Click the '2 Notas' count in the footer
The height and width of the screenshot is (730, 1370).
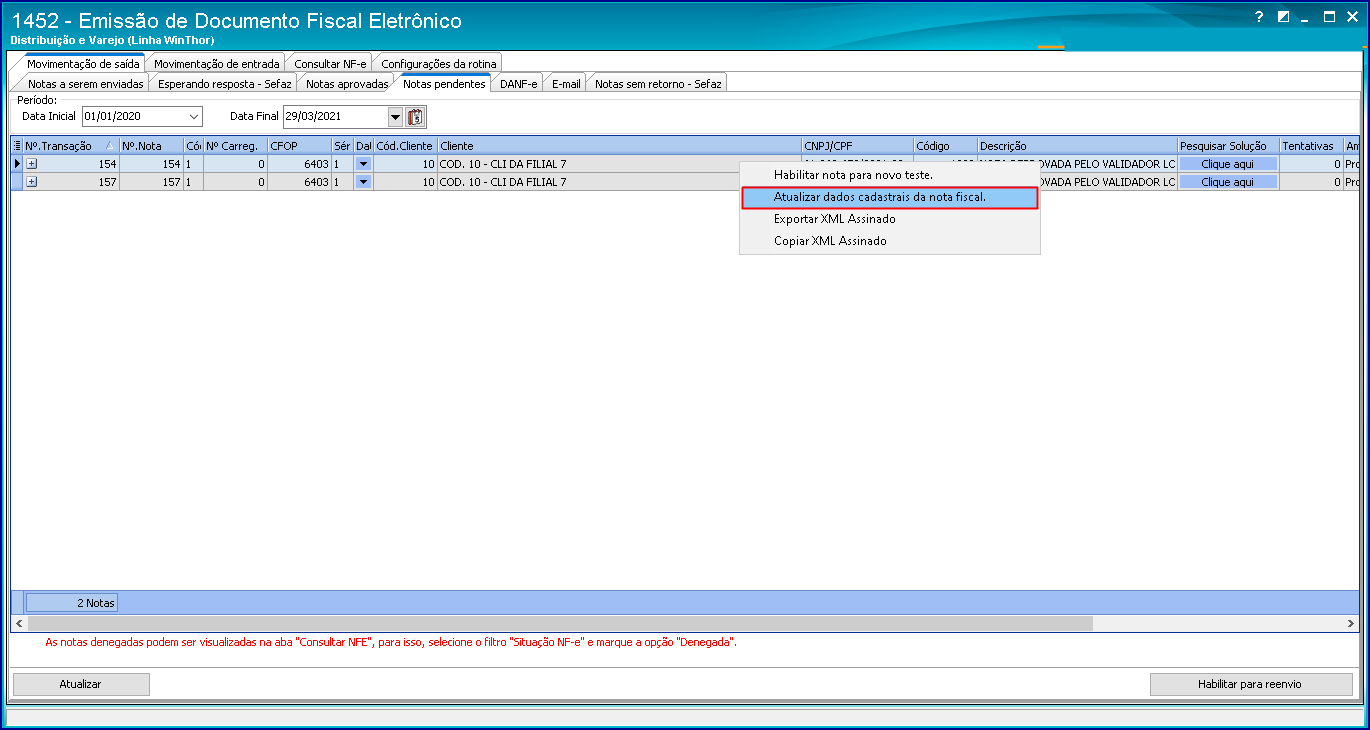[x=72, y=603]
